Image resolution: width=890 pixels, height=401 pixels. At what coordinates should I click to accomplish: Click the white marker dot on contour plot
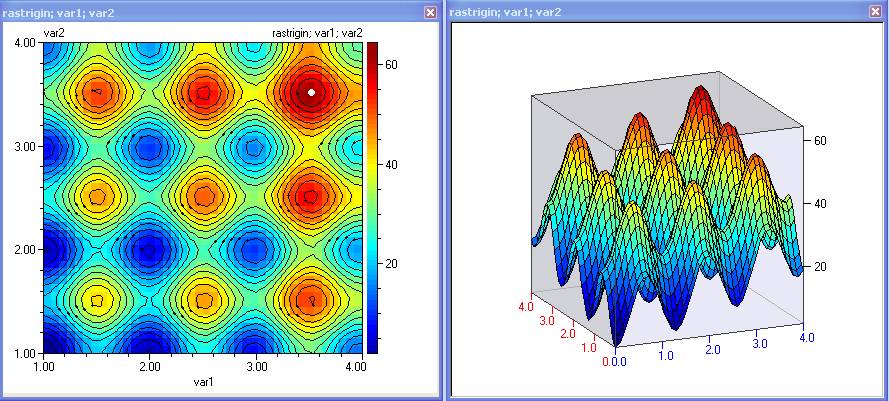[x=312, y=92]
